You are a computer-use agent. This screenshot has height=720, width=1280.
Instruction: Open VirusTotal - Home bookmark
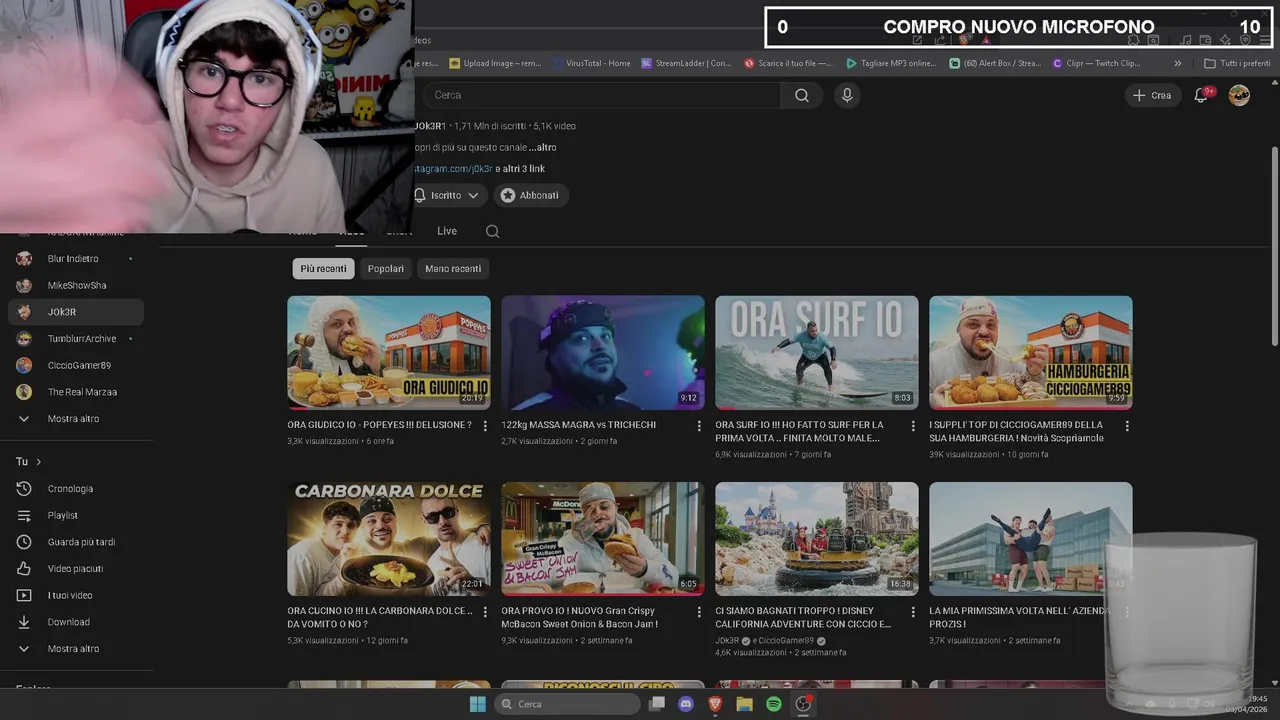(591, 63)
